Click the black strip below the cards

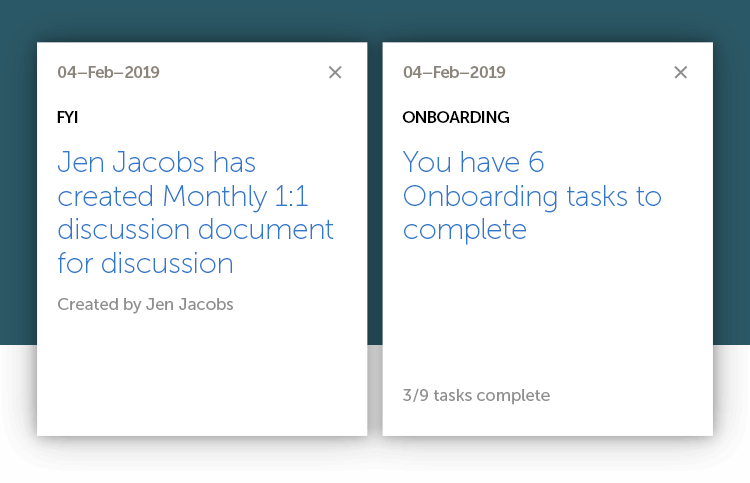point(375,461)
